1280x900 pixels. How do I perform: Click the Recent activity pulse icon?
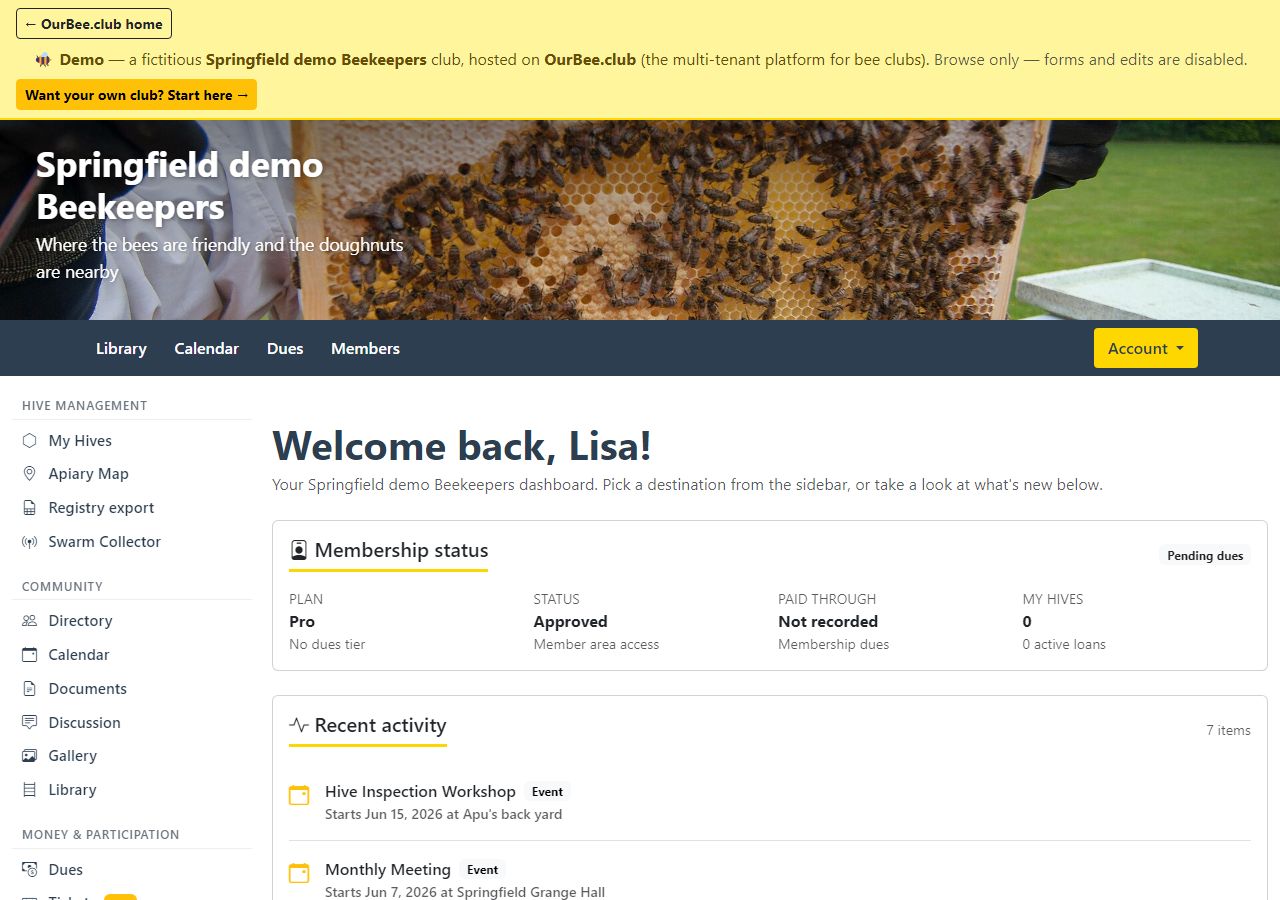tap(298, 725)
